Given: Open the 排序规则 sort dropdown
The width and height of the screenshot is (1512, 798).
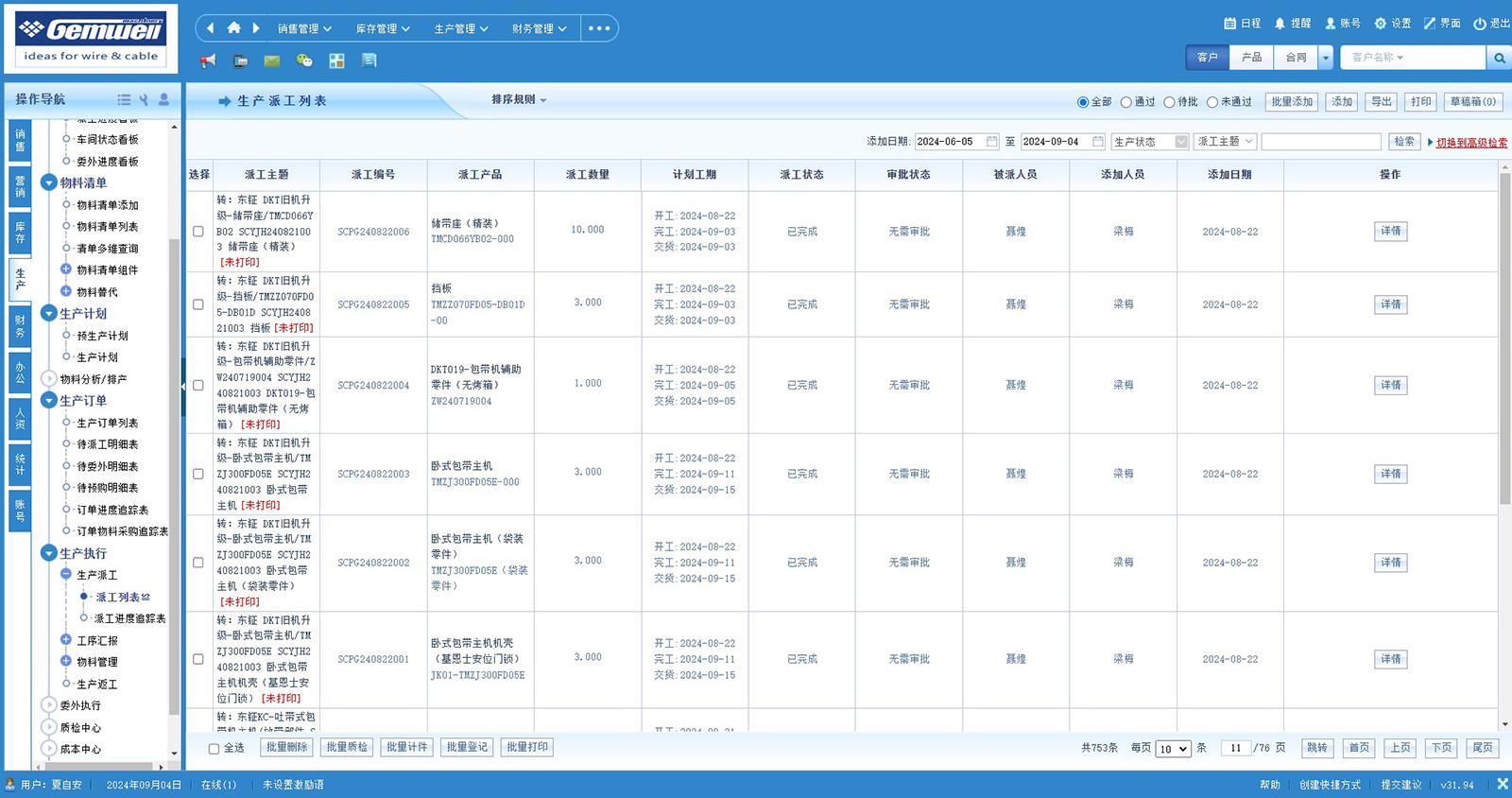Looking at the screenshot, I should (x=518, y=99).
